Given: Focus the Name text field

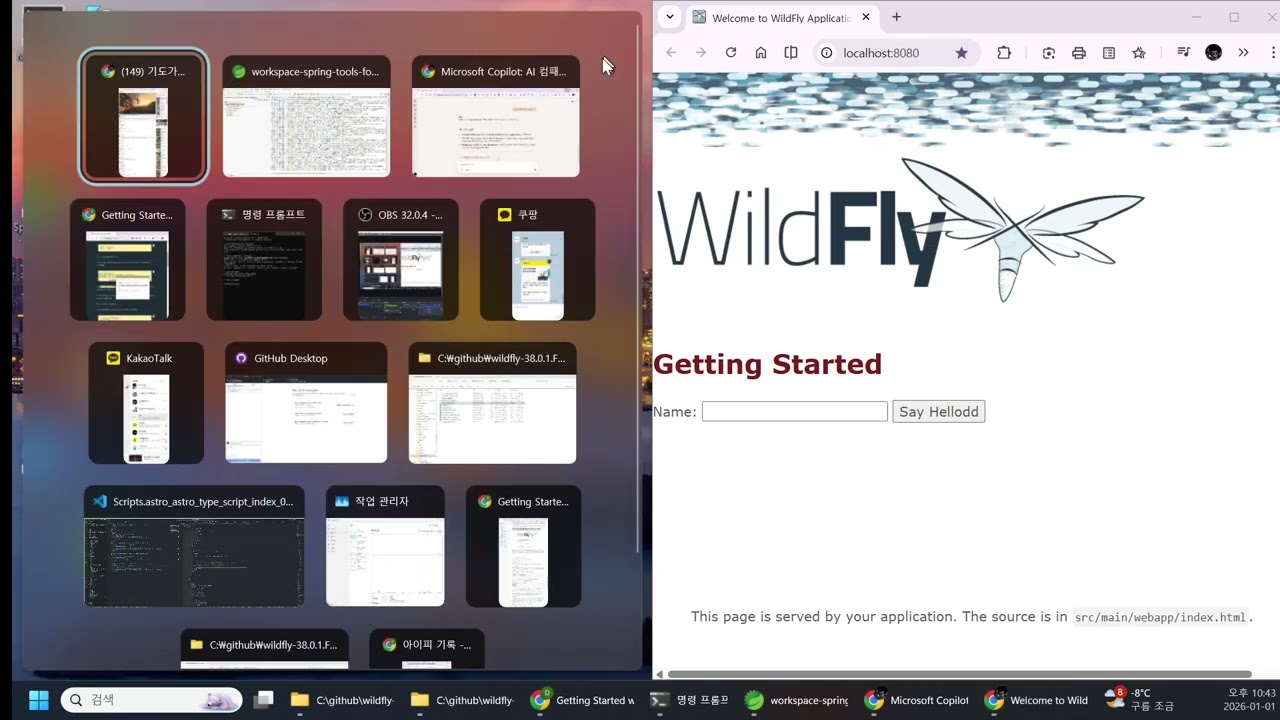Looking at the screenshot, I should pyautogui.click(x=795, y=411).
